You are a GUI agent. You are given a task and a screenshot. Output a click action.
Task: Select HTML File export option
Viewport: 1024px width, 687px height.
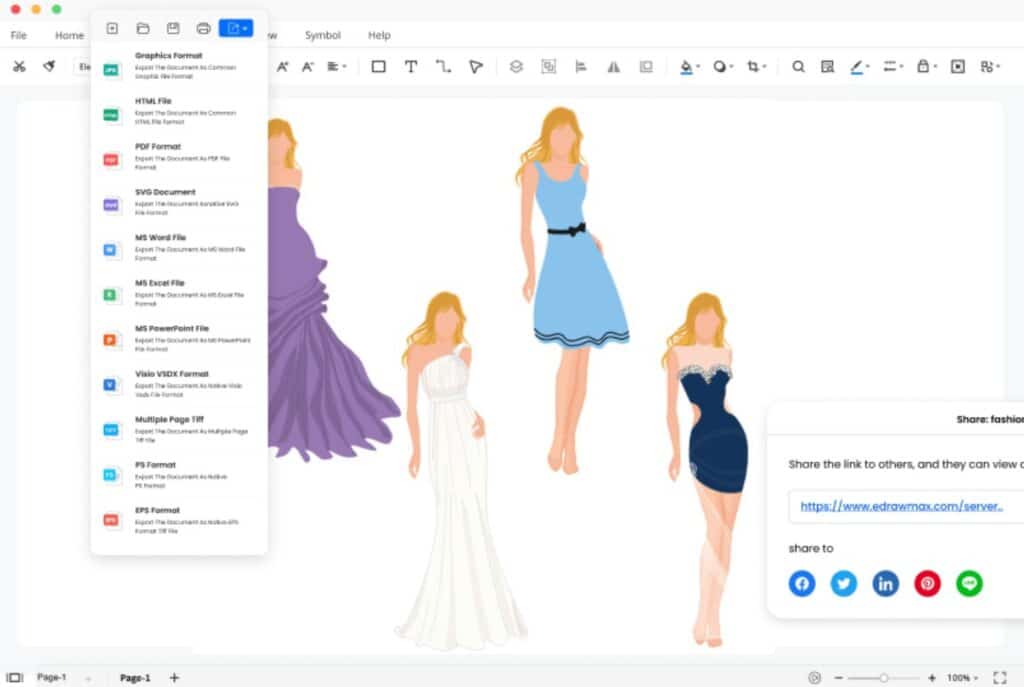click(x=178, y=112)
